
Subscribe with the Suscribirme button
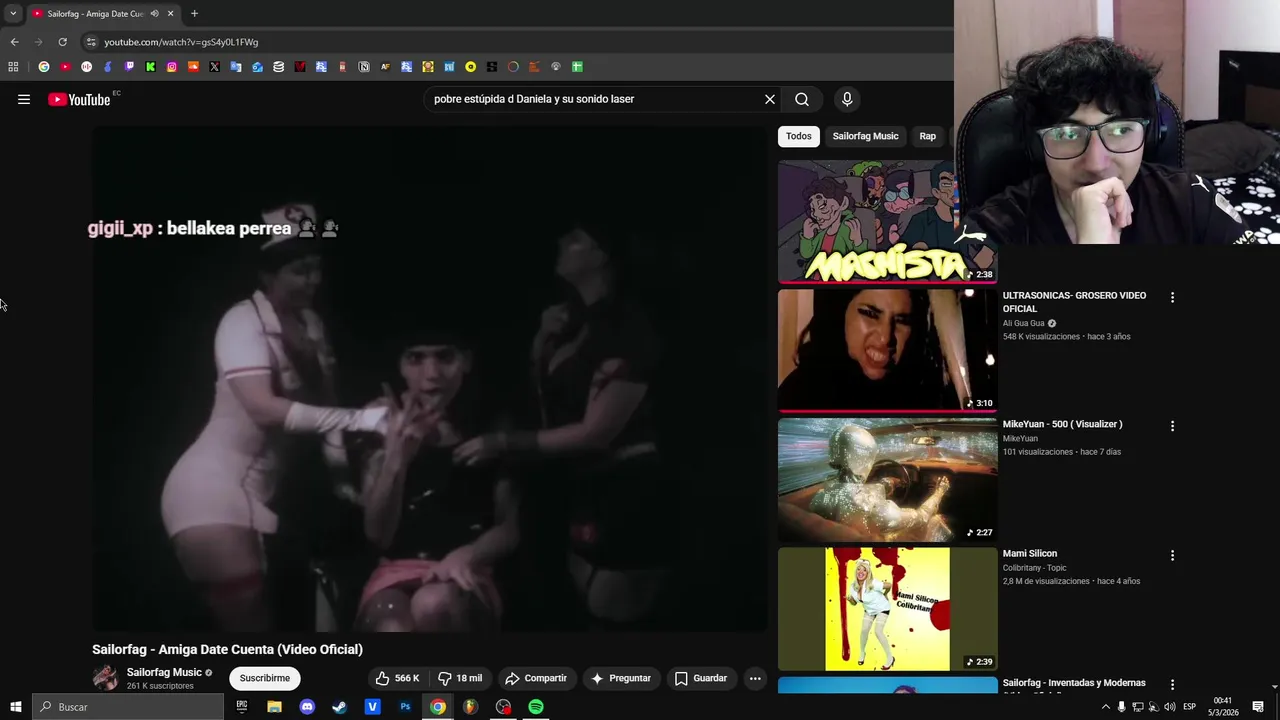point(265,678)
